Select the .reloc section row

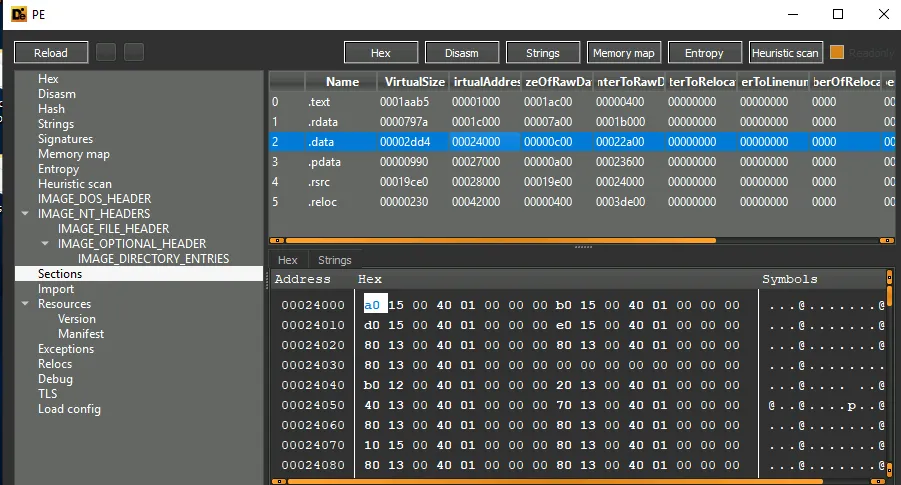[x=582, y=202]
